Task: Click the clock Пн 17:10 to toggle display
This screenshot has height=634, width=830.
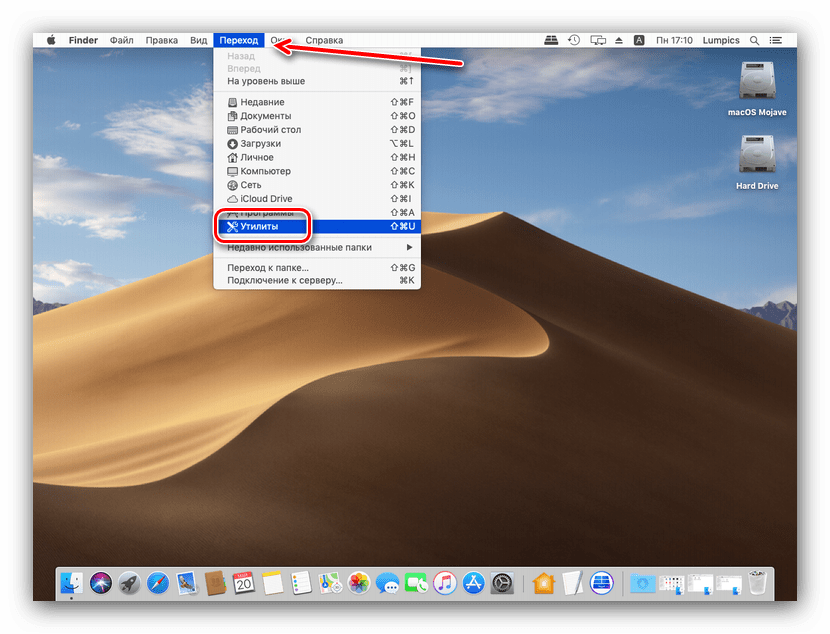Action: (672, 40)
